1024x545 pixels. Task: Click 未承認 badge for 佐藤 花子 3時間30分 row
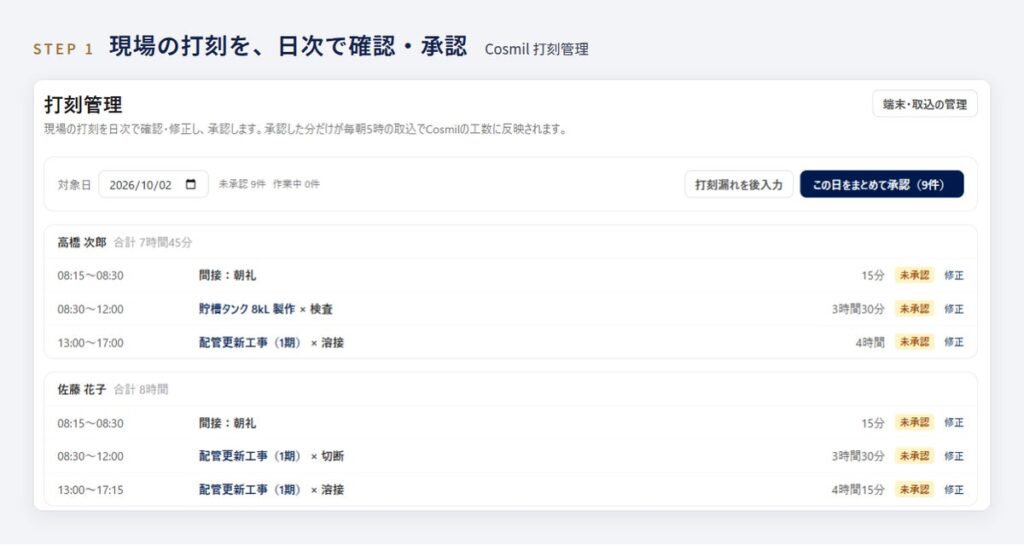[914, 456]
